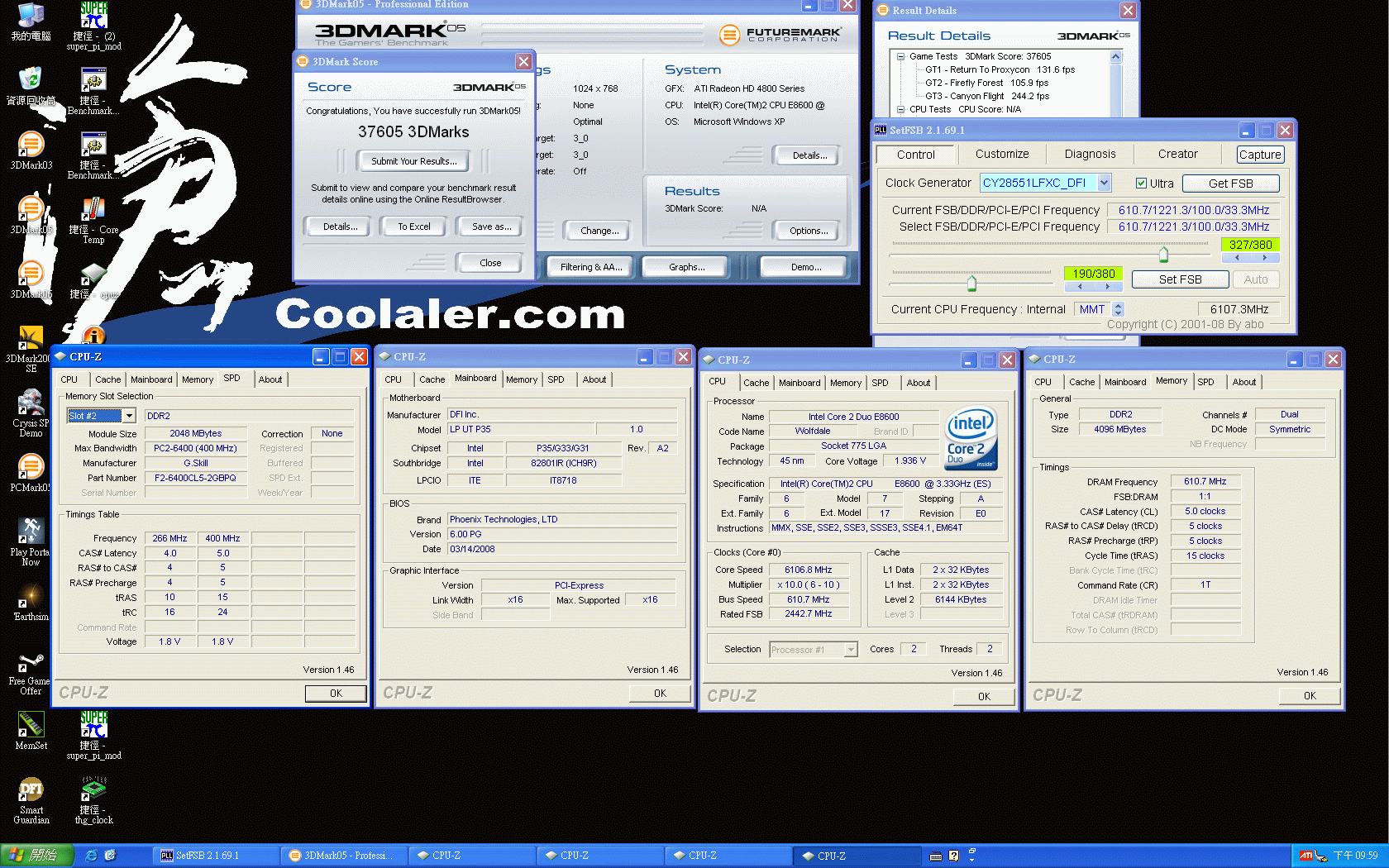Click Submit Your Results button
1389x868 pixels.
[413, 161]
